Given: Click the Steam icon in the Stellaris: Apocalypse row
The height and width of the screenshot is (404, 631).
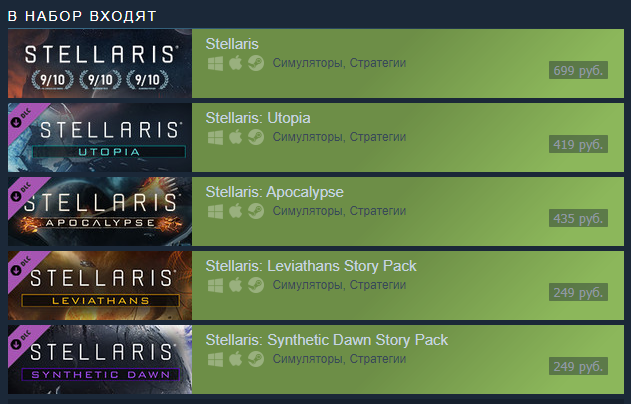Looking at the screenshot, I should 256,211.
